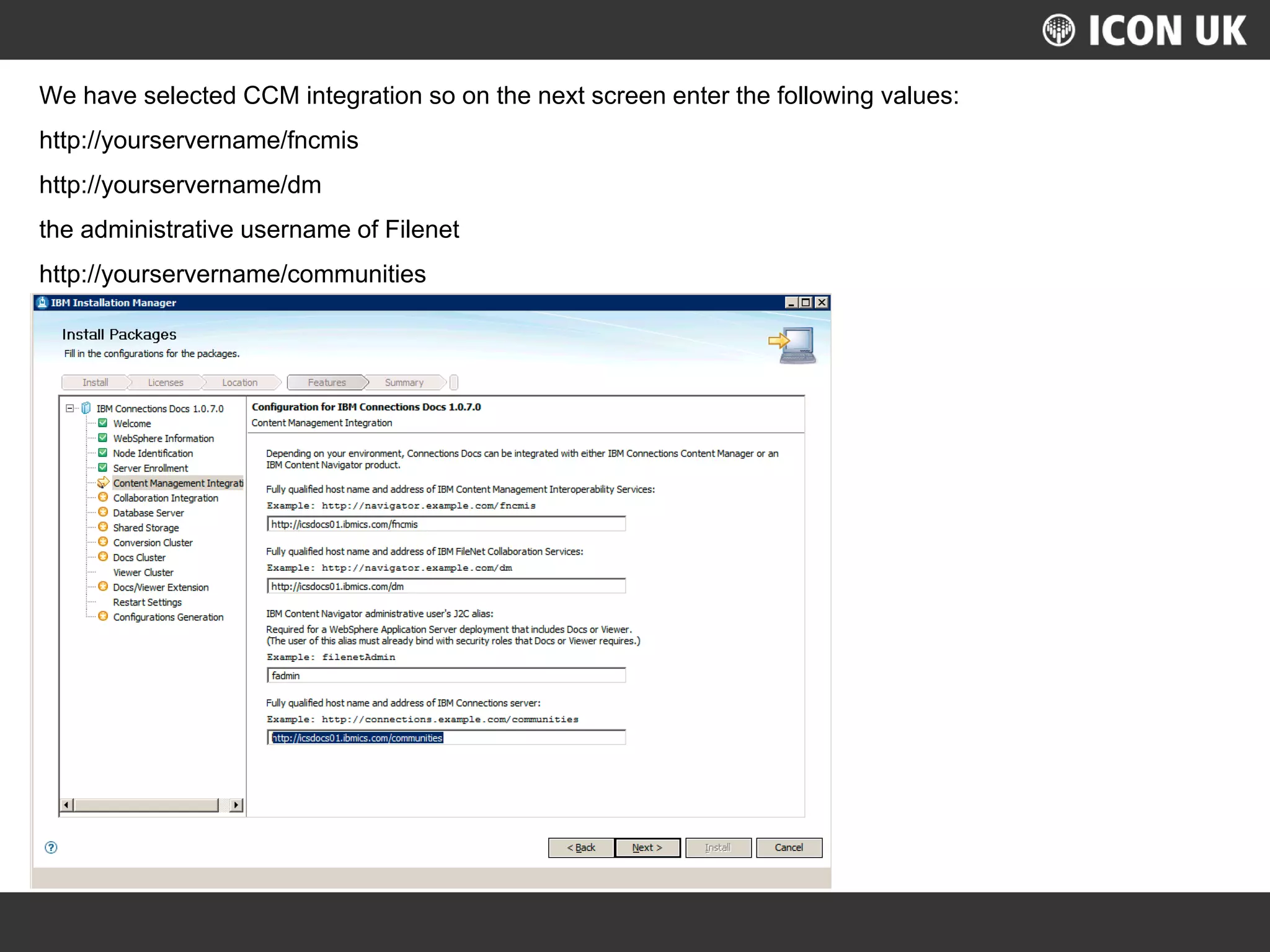The image size is (1270, 952).
Task: Maximize the IBM Installation Manager window
Action: [x=806, y=302]
